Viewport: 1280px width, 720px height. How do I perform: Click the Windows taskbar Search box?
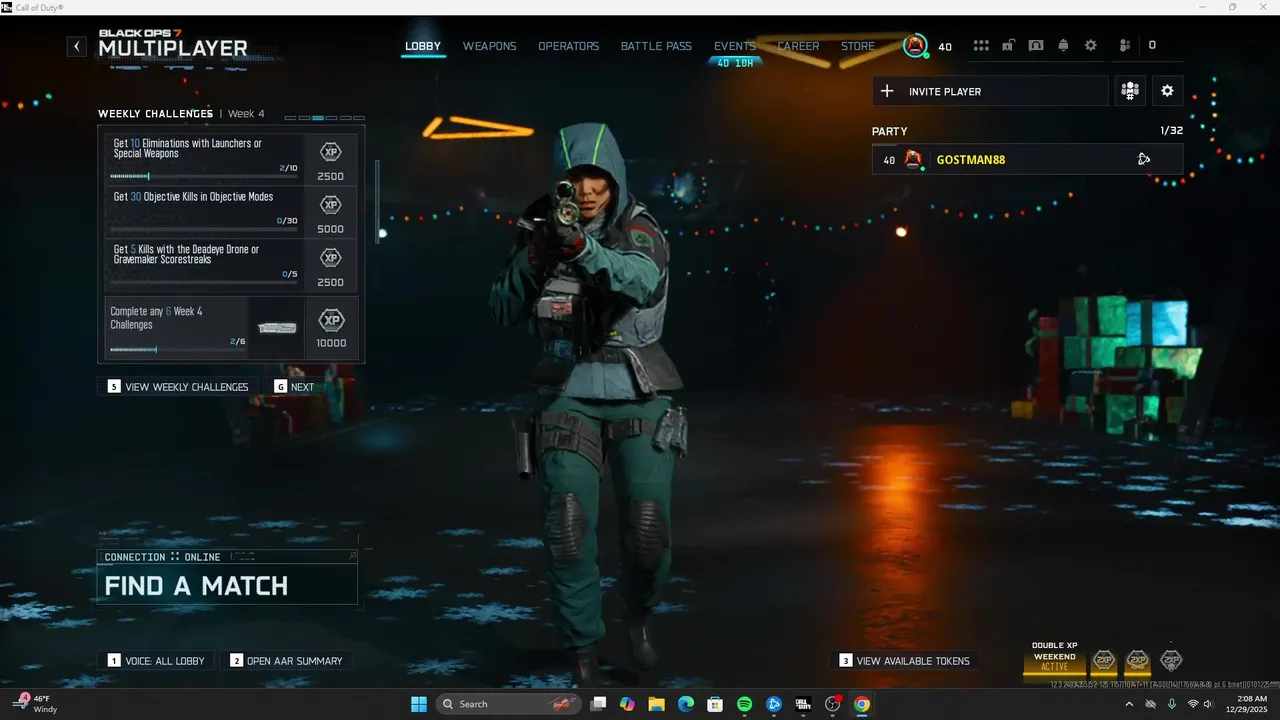point(510,704)
